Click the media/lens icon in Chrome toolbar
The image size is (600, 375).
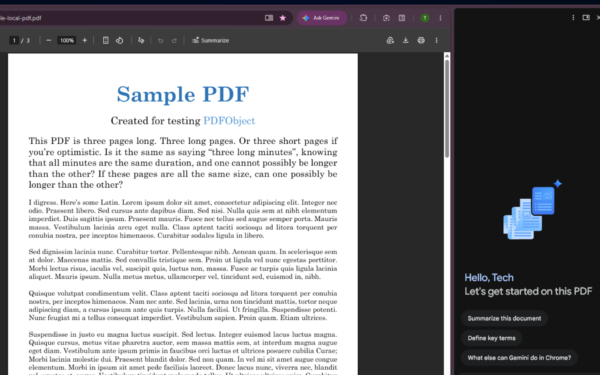tap(386, 18)
